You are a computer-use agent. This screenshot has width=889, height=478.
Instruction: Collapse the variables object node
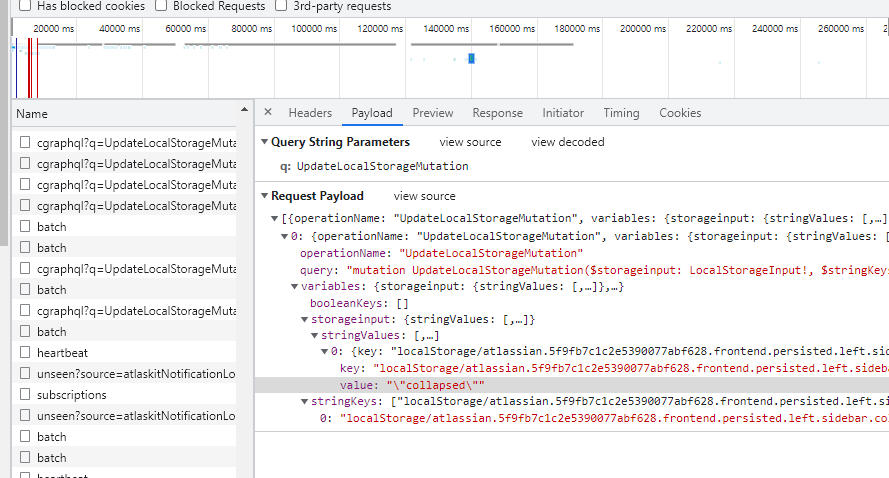click(x=295, y=286)
